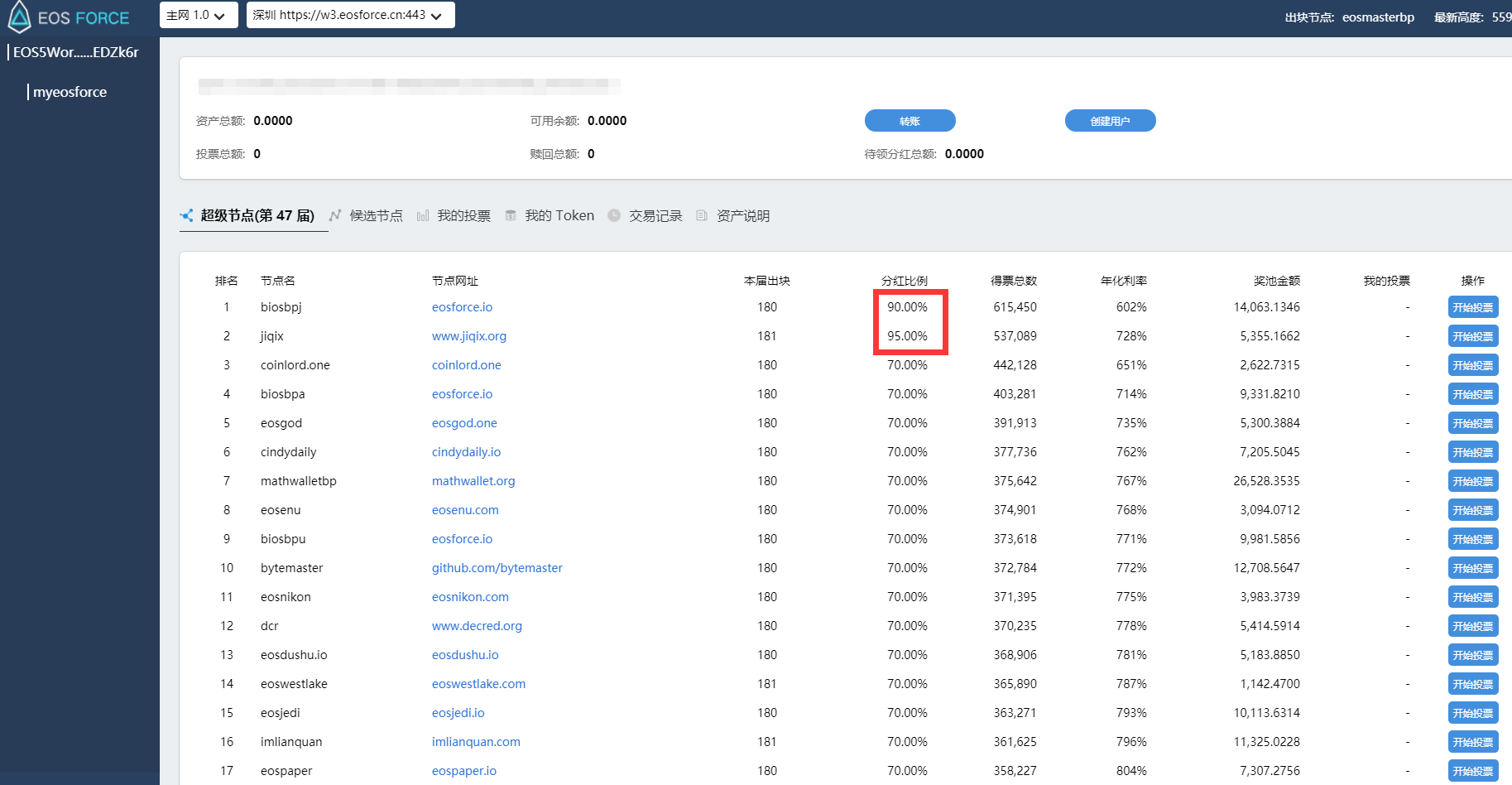Click the 年化利率 column header
Screen dimensions: 1512x785
click(1124, 281)
